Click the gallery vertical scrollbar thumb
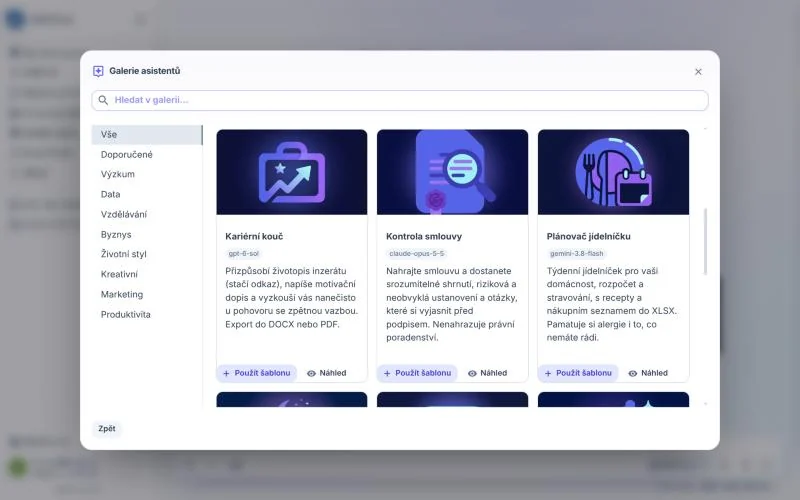 706,241
